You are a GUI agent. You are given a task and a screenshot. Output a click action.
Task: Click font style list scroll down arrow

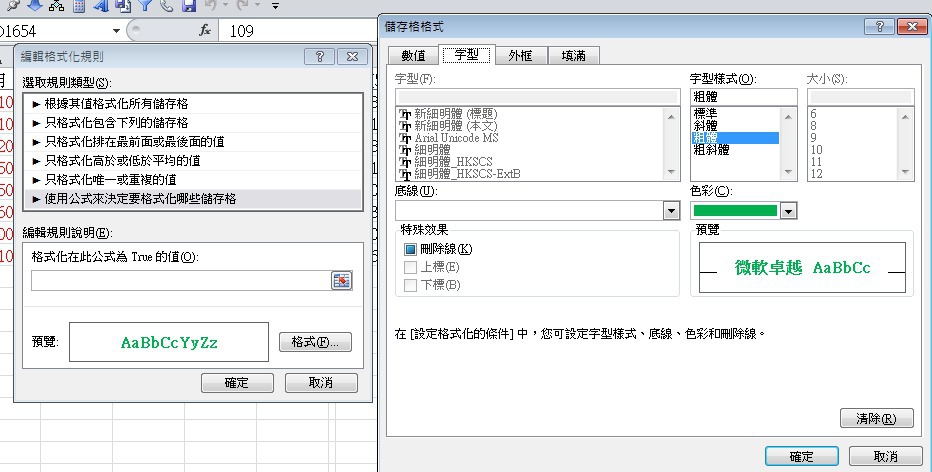click(789, 172)
